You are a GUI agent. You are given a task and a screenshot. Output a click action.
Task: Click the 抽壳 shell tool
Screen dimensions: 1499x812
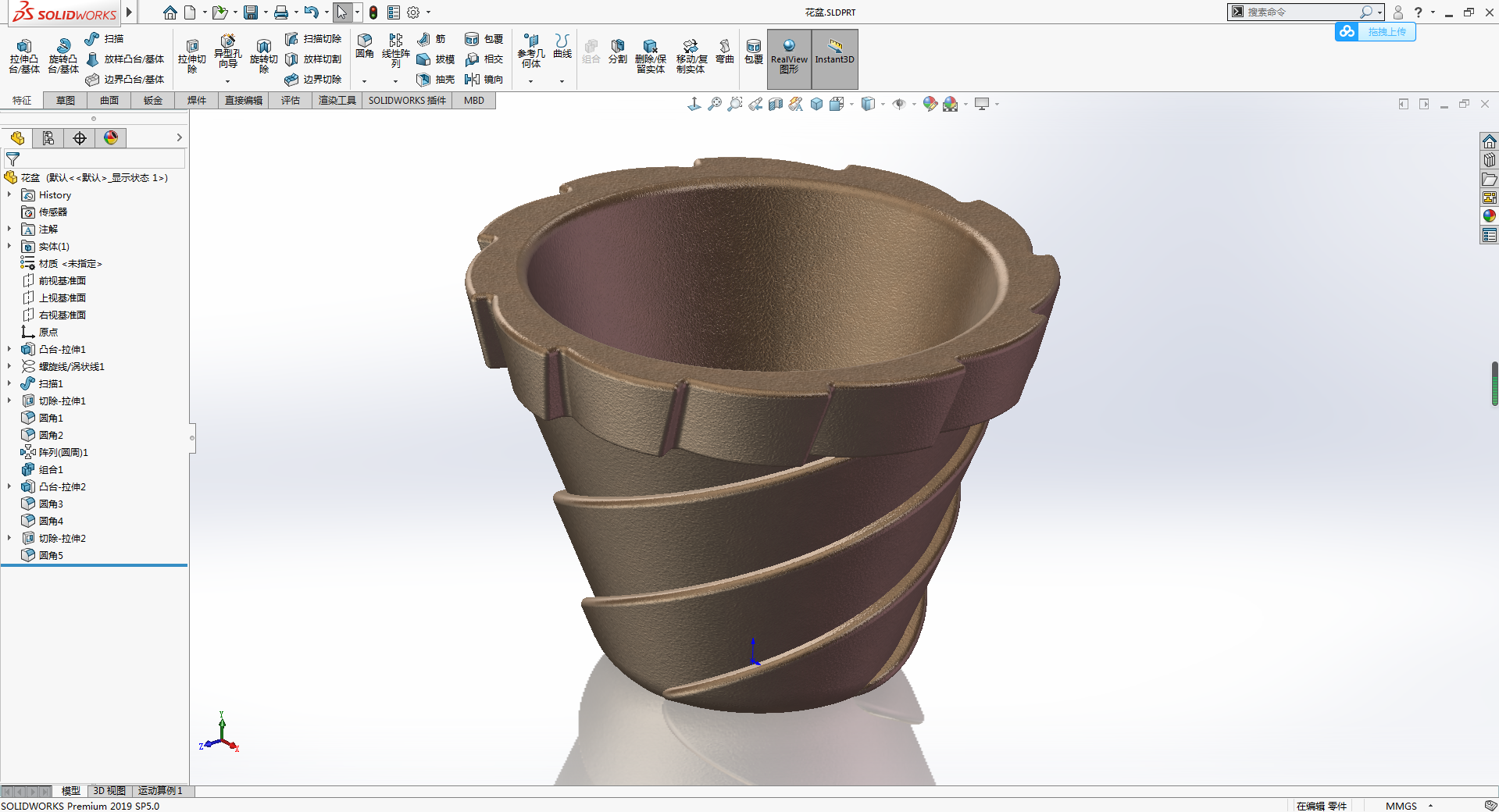(435, 79)
